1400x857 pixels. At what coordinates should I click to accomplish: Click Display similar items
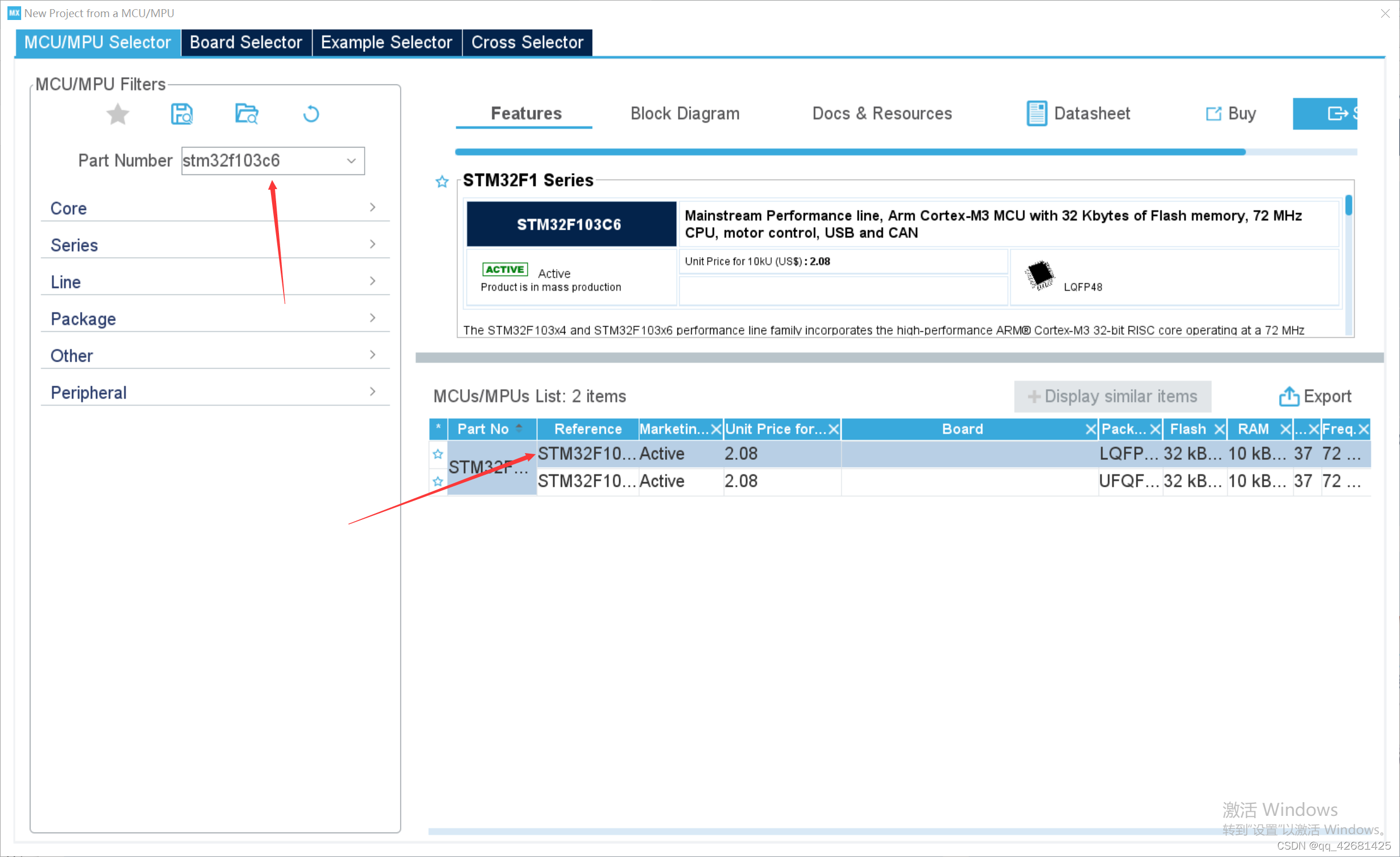[x=1112, y=396]
